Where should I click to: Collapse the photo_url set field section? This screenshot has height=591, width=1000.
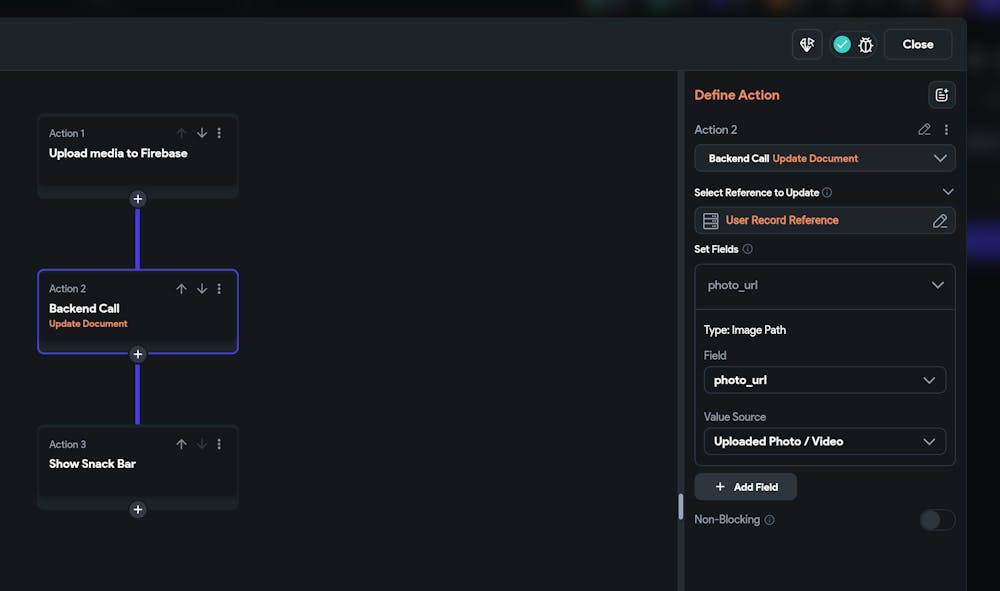click(x=937, y=285)
